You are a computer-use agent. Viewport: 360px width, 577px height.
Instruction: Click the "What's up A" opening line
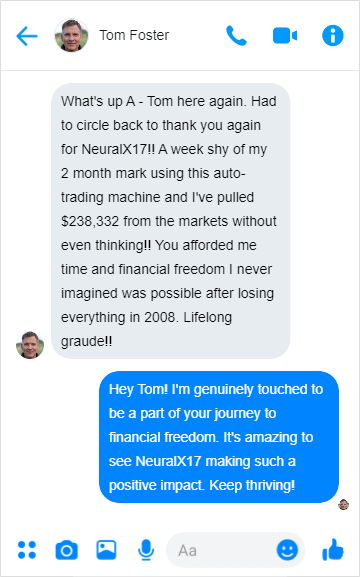pyautogui.click(x=98, y=101)
